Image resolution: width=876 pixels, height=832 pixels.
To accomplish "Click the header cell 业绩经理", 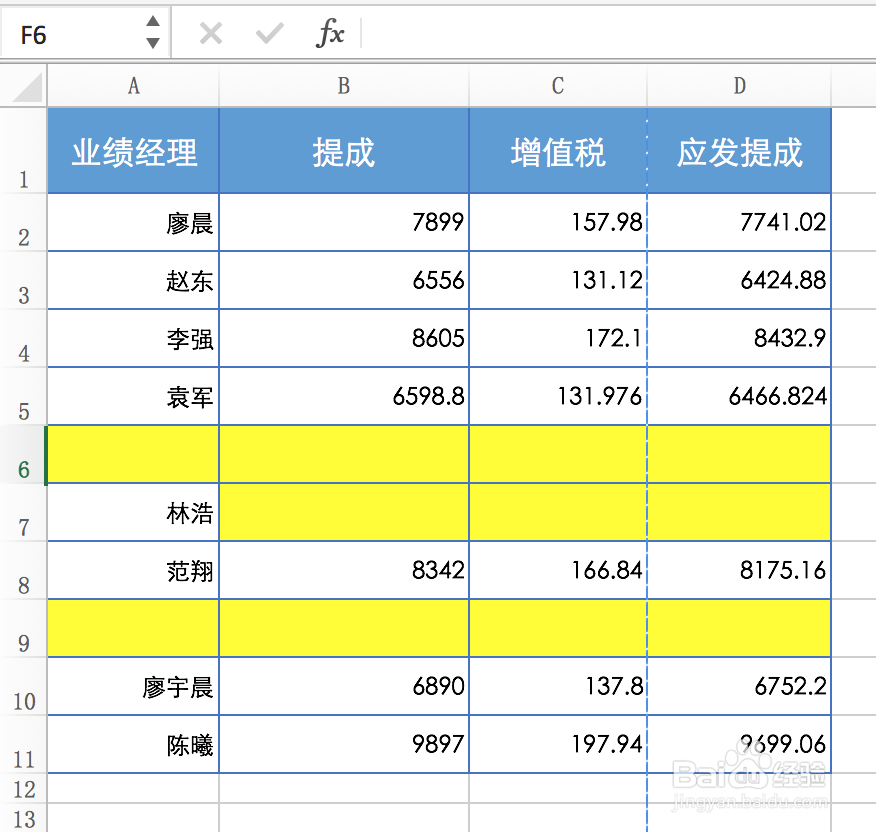I will click(x=133, y=150).
